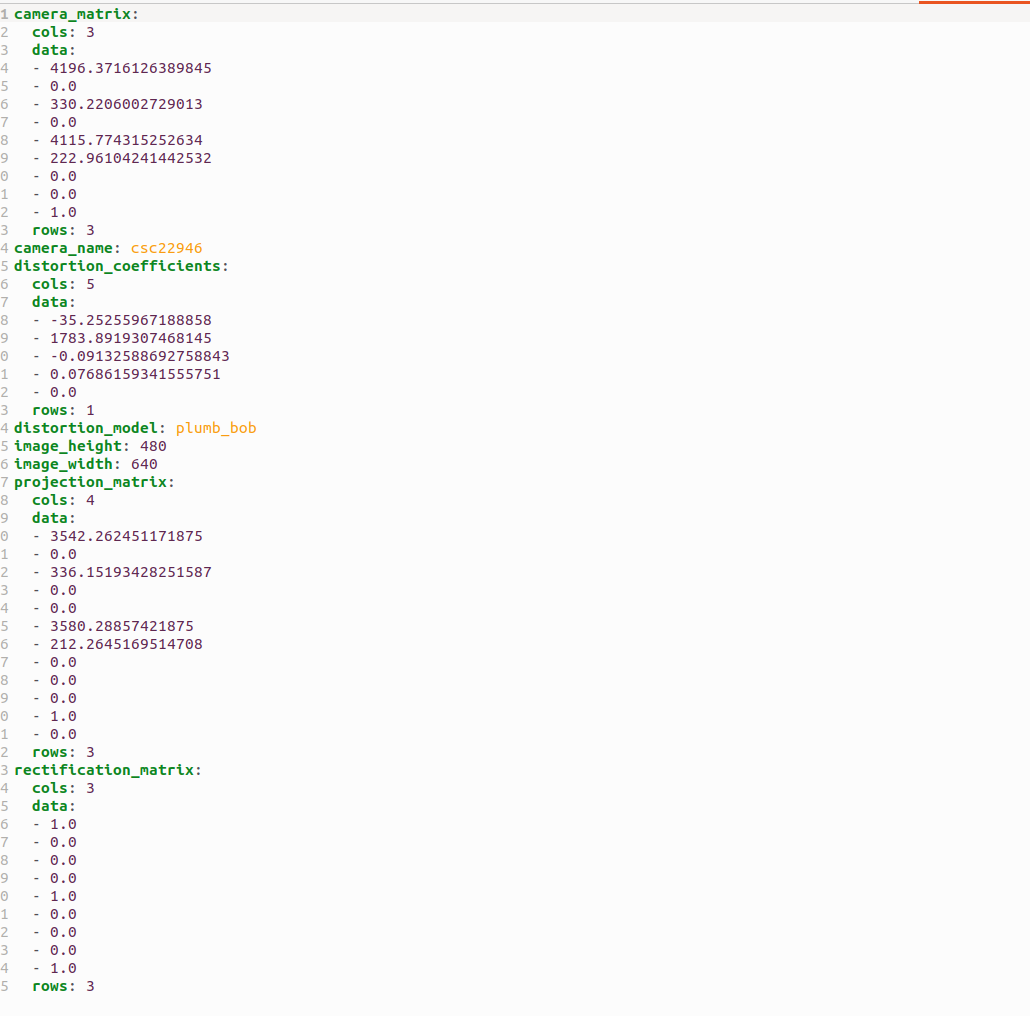Click the value 4115.774315252634
The image size is (1030, 1016).
coord(126,141)
